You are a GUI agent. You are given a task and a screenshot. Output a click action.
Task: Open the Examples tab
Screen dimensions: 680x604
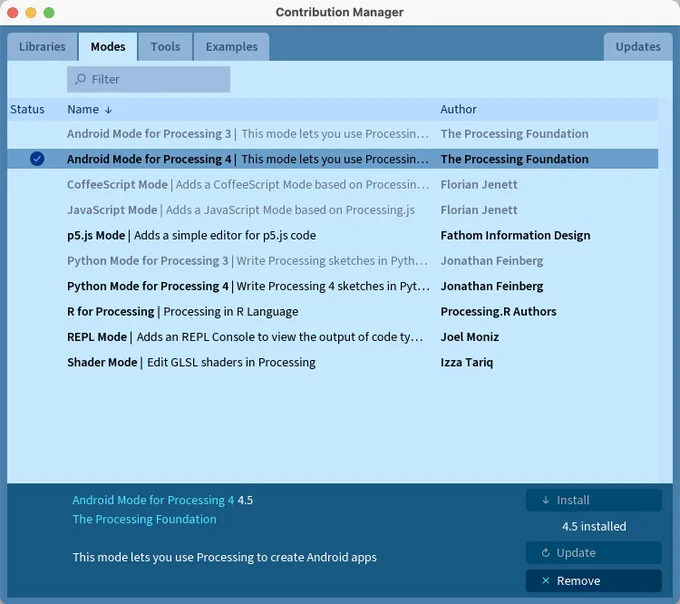pos(232,46)
